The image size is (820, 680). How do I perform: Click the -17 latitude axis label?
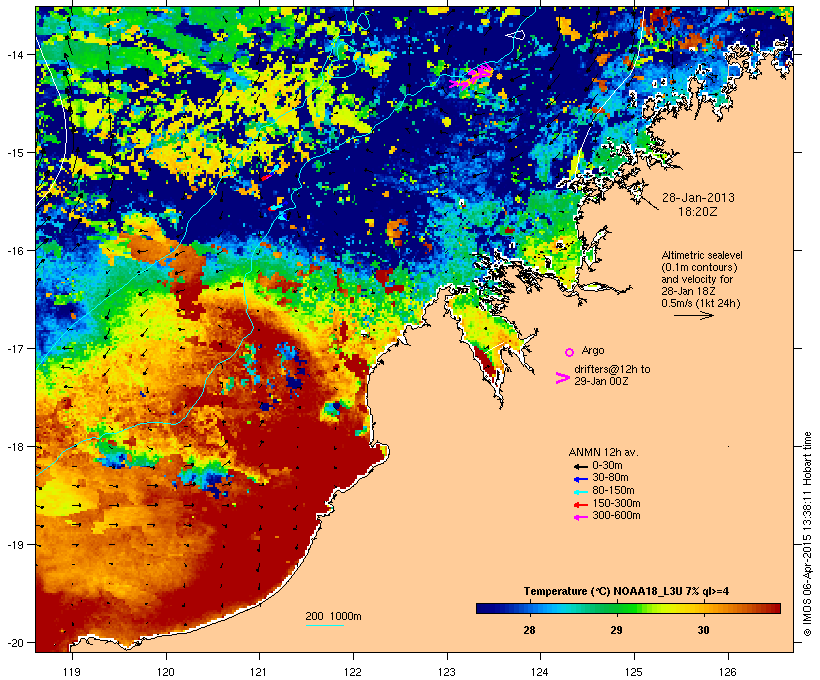tap(14, 349)
